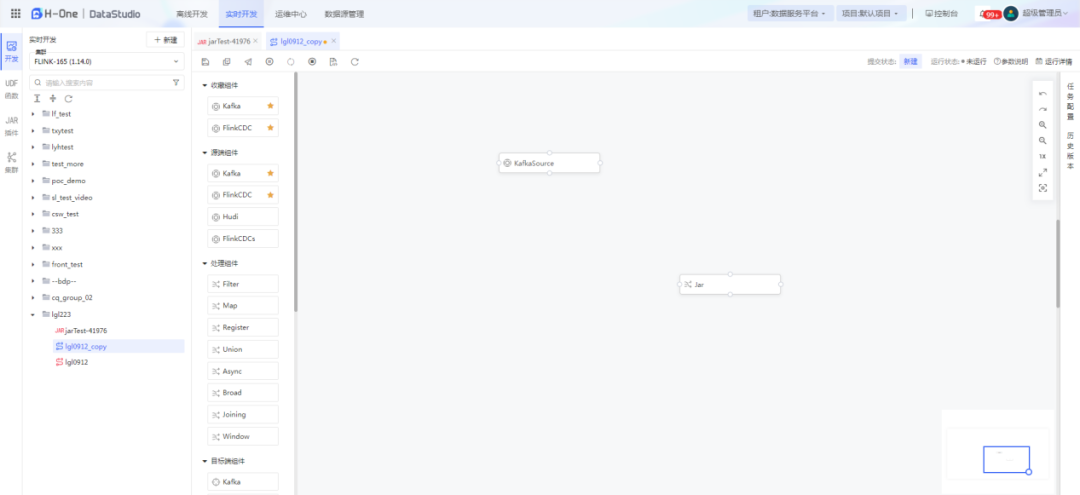Screen dimensions: 1080x495
Task: Click the undo arrow on the canvas toolbar
Action: pos(1043,94)
